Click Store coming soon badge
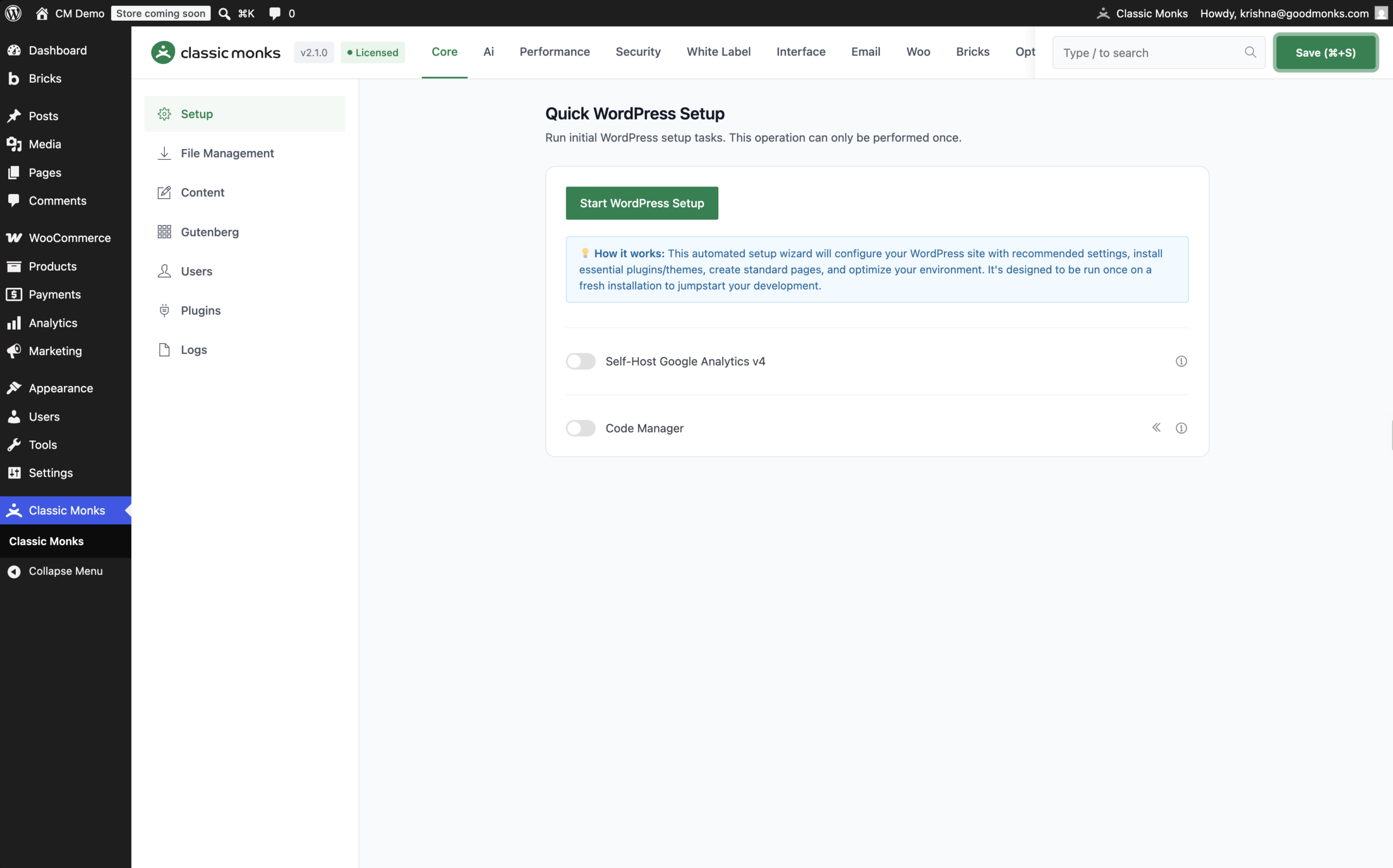Image resolution: width=1393 pixels, height=868 pixels. 160,13
